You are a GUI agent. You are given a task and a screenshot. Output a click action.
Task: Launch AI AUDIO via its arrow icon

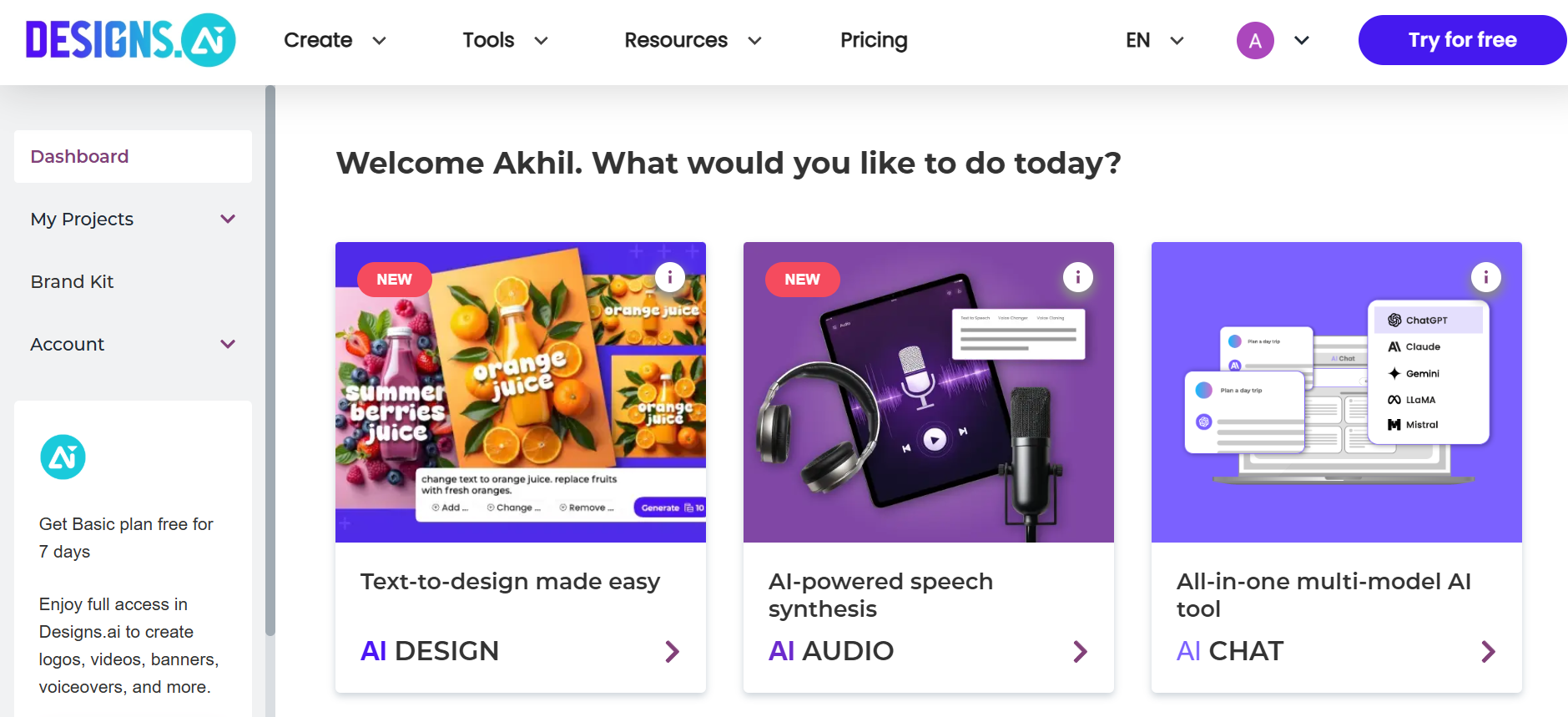[1080, 651]
